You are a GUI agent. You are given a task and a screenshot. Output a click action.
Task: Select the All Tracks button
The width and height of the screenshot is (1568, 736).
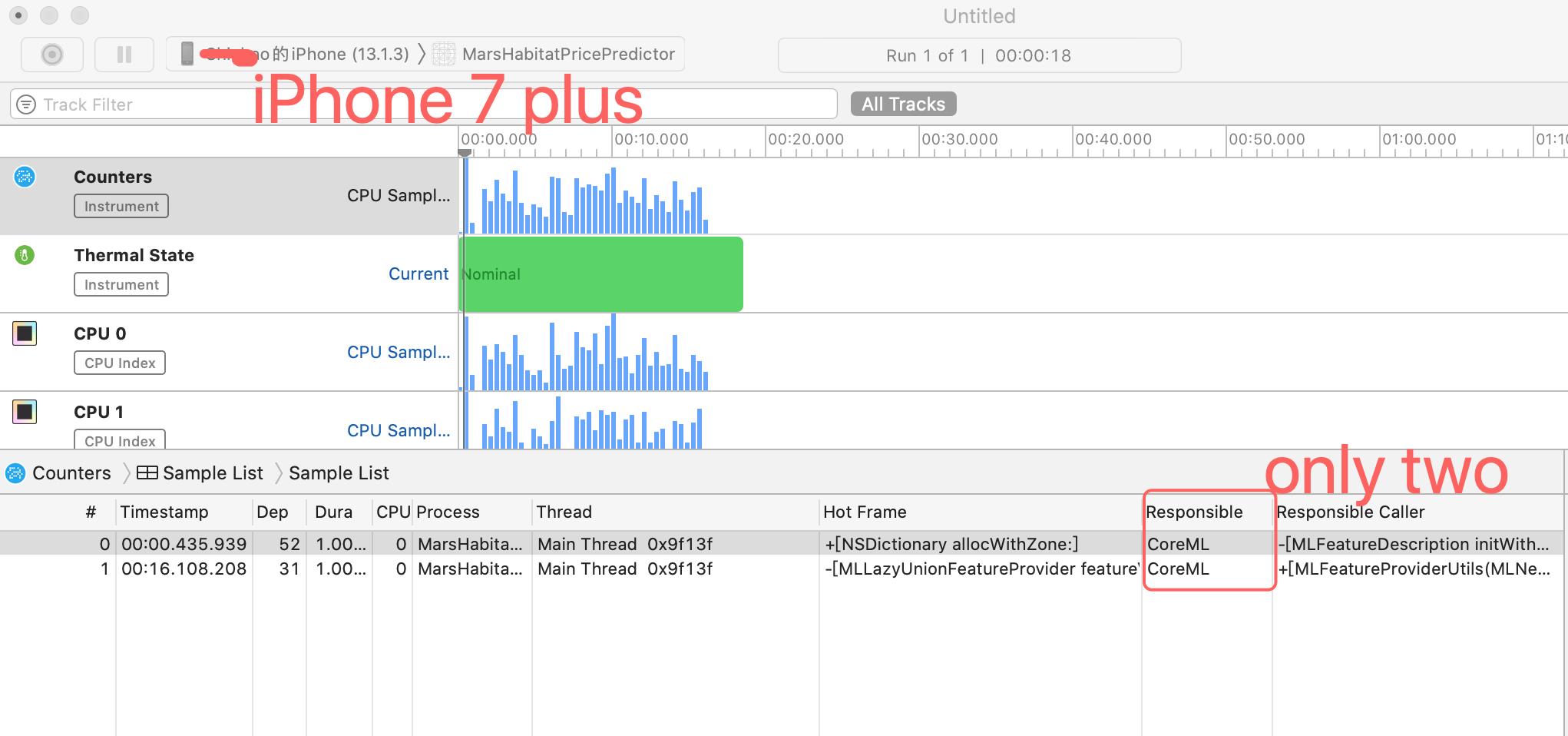click(x=903, y=104)
